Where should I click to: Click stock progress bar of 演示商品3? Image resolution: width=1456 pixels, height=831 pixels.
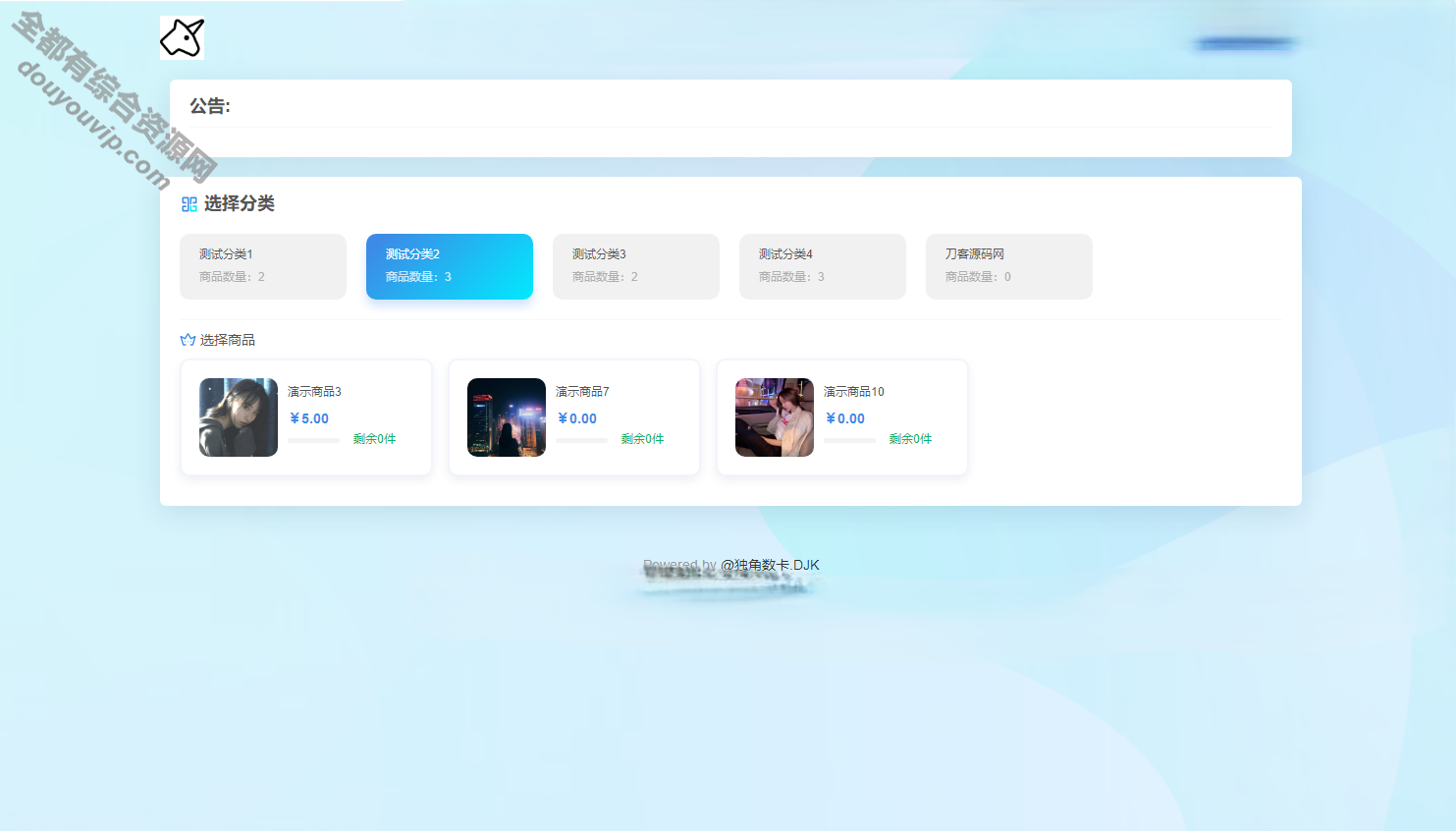pos(313,440)
